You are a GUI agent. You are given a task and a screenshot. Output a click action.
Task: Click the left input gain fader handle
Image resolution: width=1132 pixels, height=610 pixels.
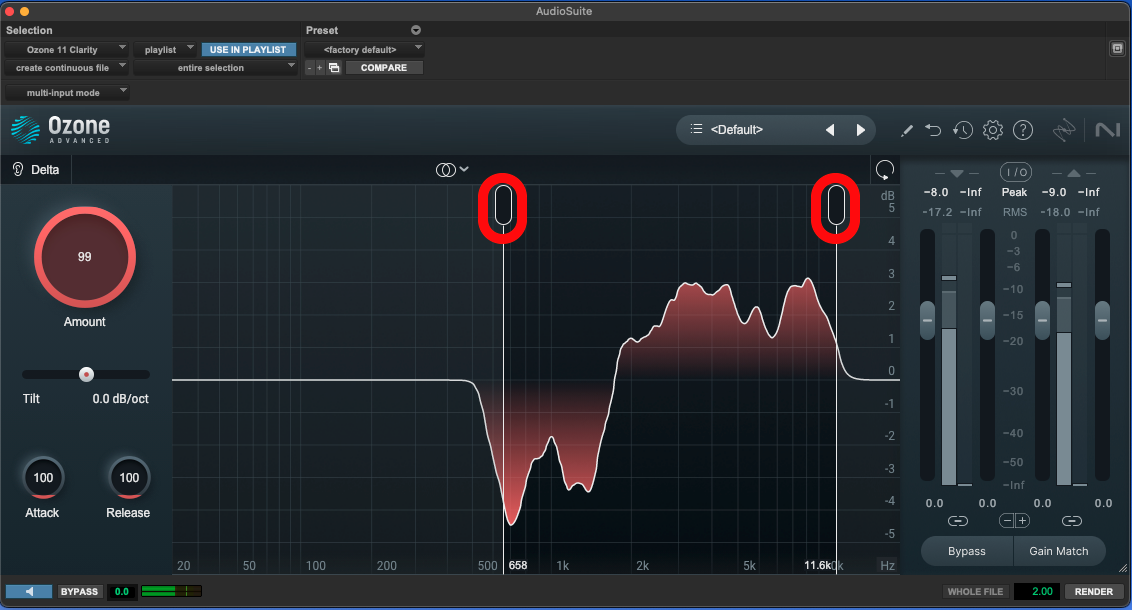pos(928,320)
